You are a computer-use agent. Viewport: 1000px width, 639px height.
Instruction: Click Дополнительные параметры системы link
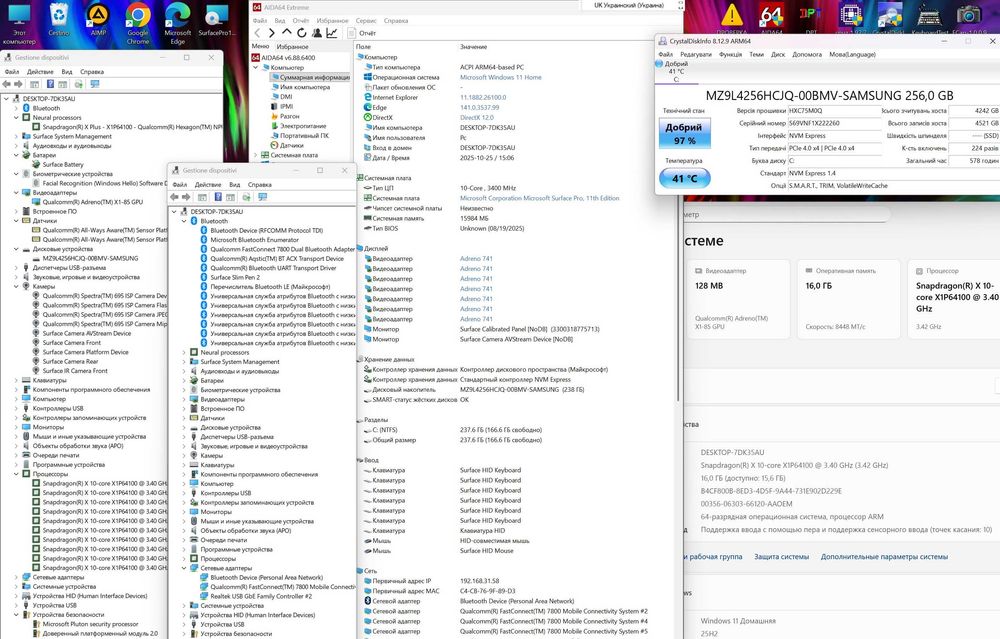[884, 557]
